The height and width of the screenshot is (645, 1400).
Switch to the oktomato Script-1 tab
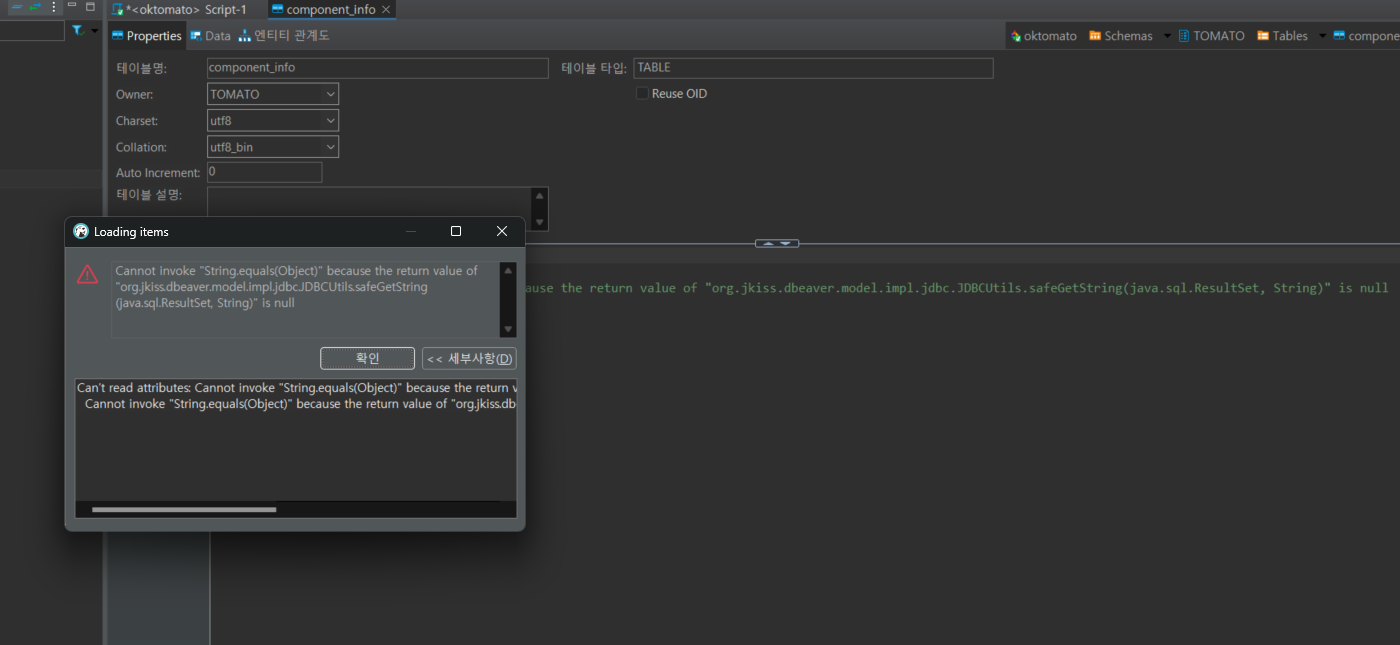pyautogui.click(x=180, y=10)
